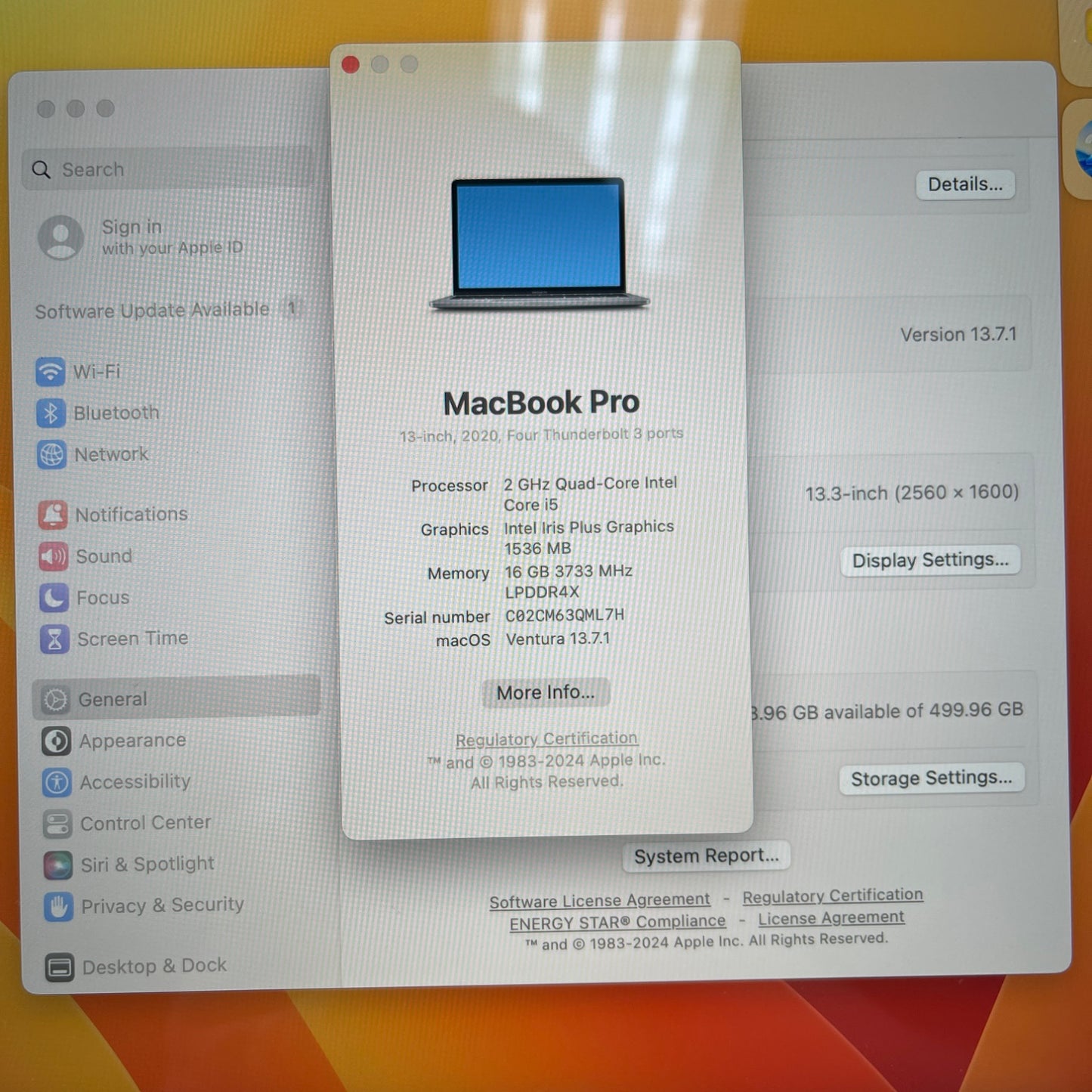Click the '2 GHz Quad-Core Intel' processor value
This screenshot has width=1092, height=1092.
click(x=590, y=483)
